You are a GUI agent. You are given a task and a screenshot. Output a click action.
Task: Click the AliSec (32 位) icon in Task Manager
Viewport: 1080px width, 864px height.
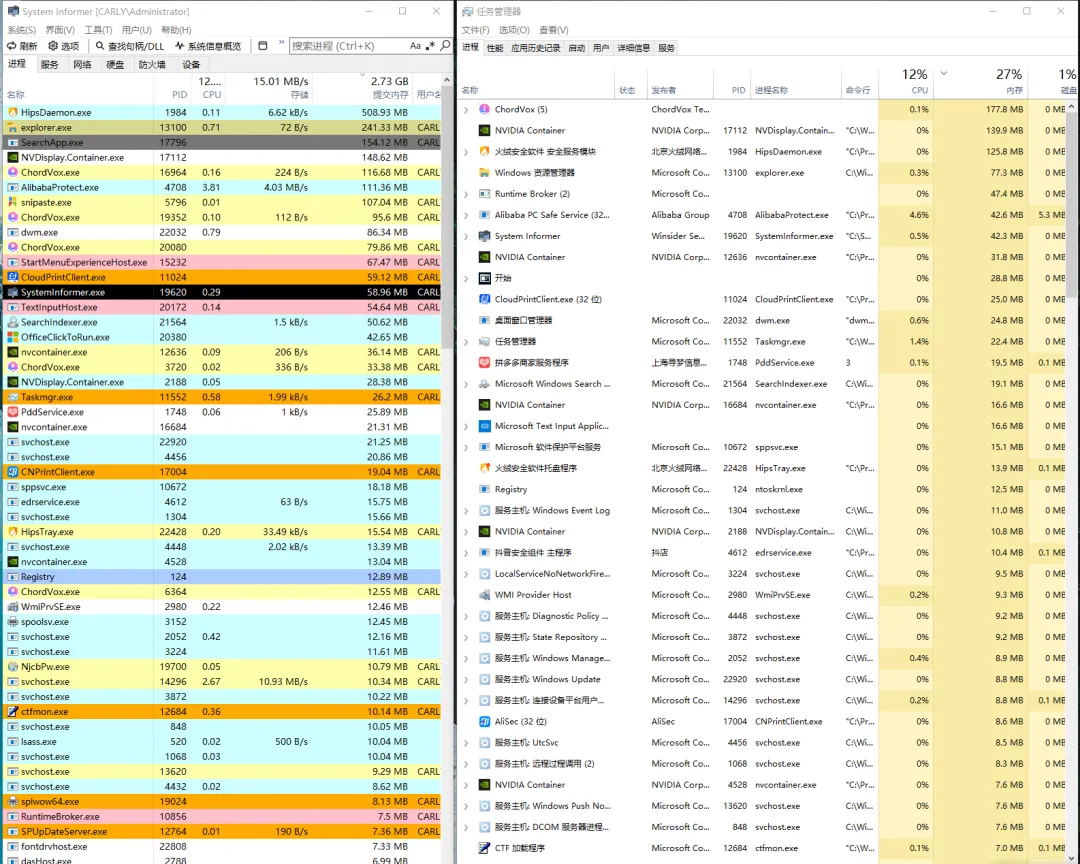click(x=484, y=721)
